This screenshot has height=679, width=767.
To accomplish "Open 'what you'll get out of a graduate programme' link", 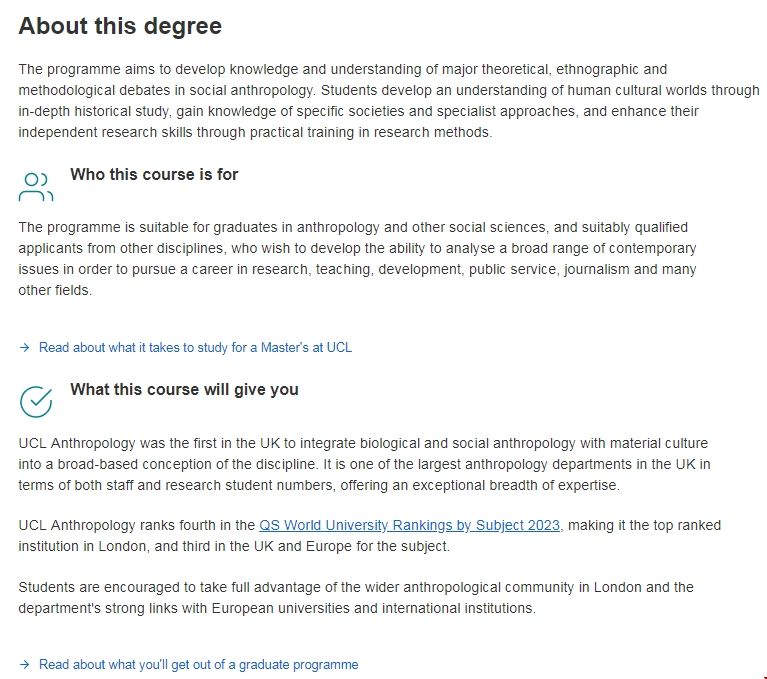I will point(198,664).
